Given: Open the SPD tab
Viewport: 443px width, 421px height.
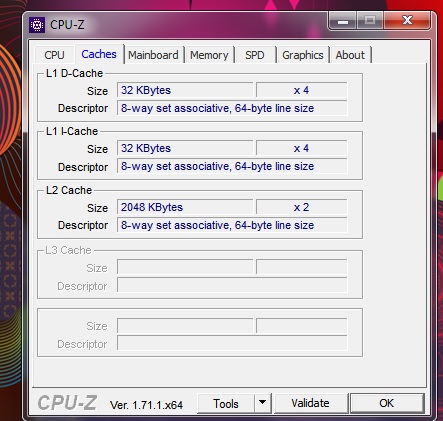Looking at the screenshot, I should click(x=255, y=55).
